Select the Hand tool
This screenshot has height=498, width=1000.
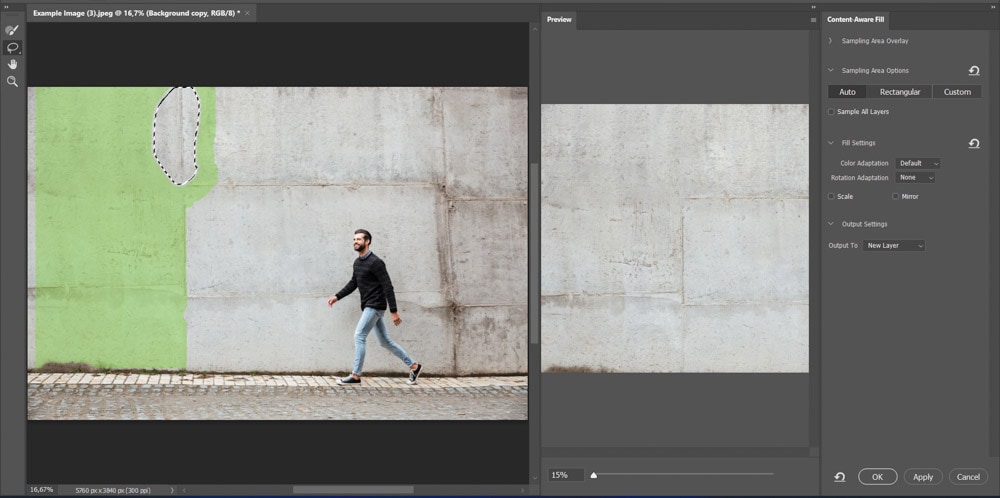click(x=12, y=64)
